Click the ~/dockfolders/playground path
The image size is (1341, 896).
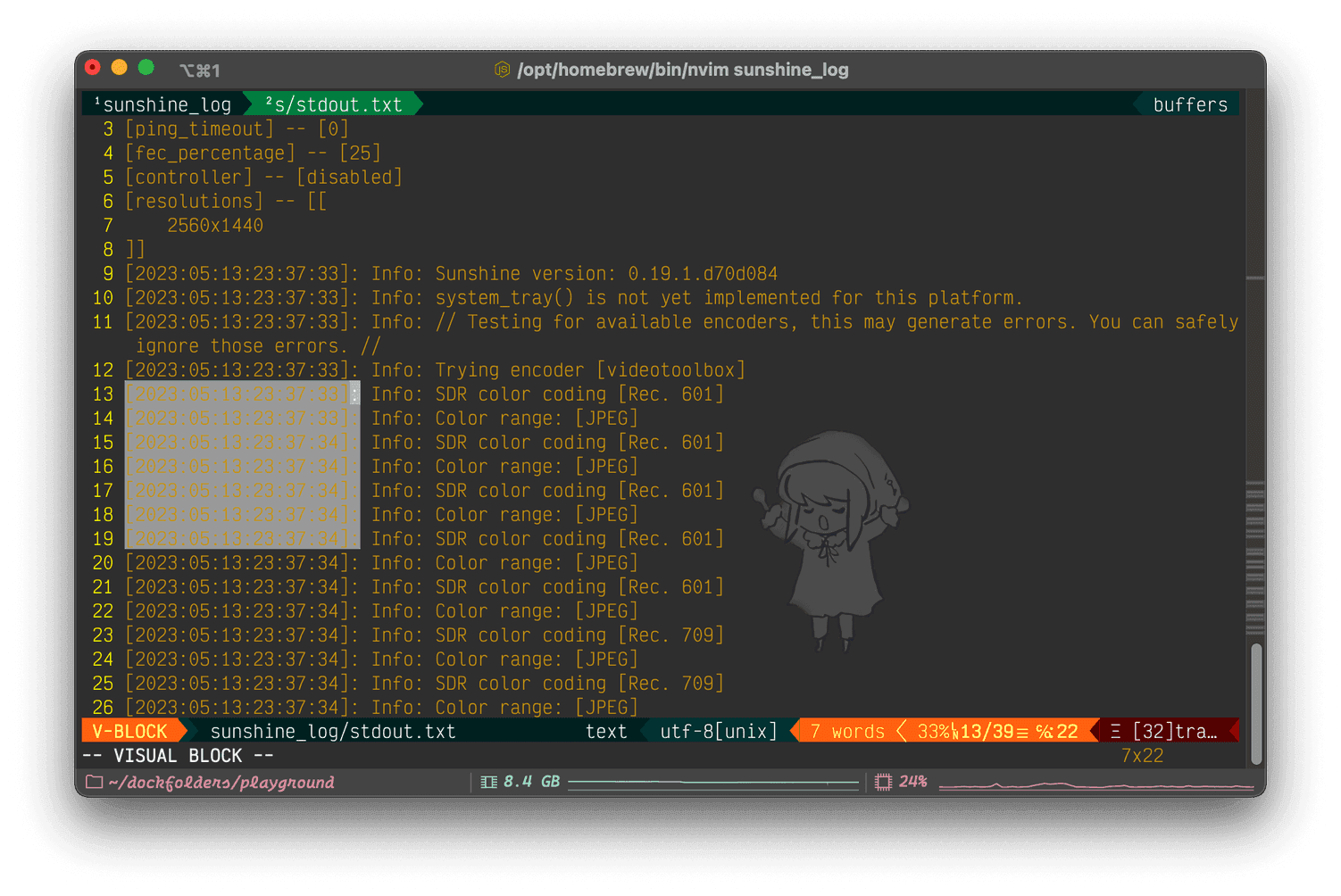(x=221, y=783)
